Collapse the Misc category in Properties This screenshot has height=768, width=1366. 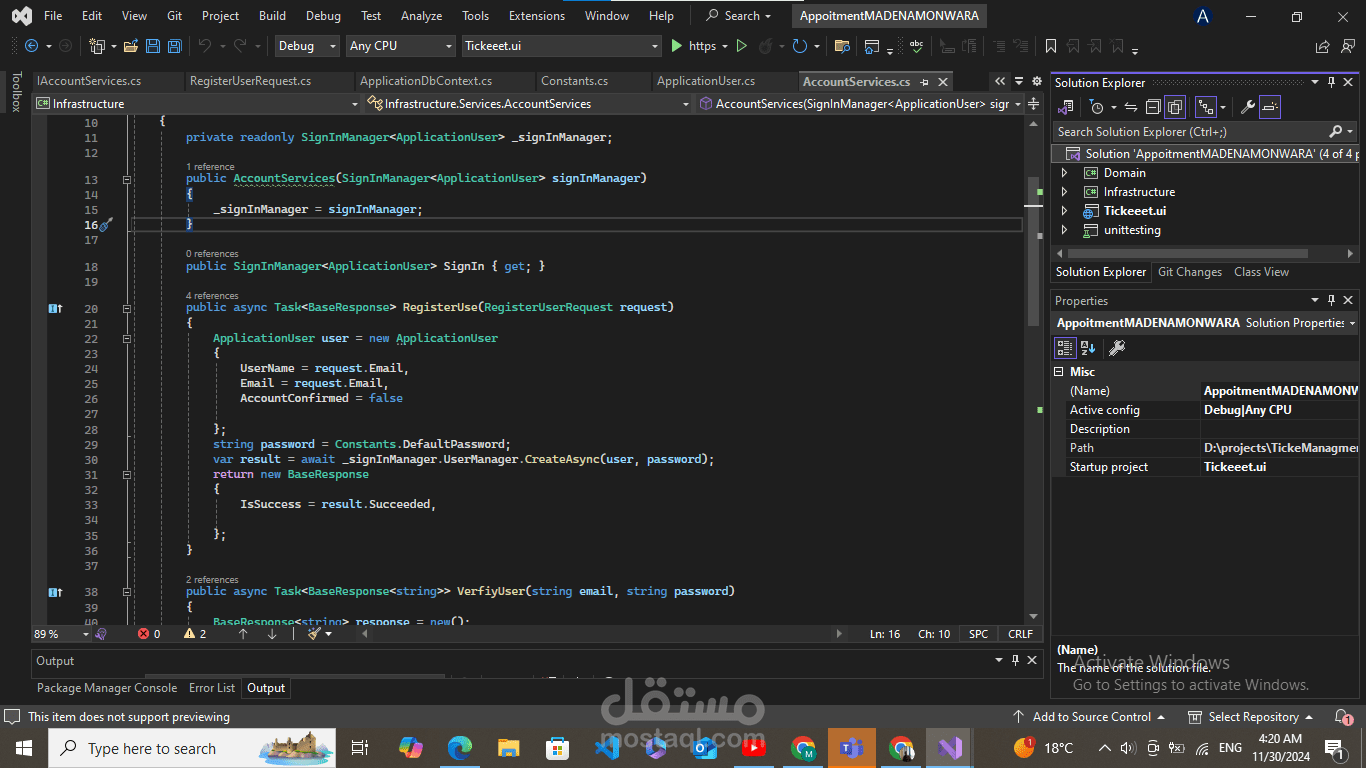pos(1059,371)
